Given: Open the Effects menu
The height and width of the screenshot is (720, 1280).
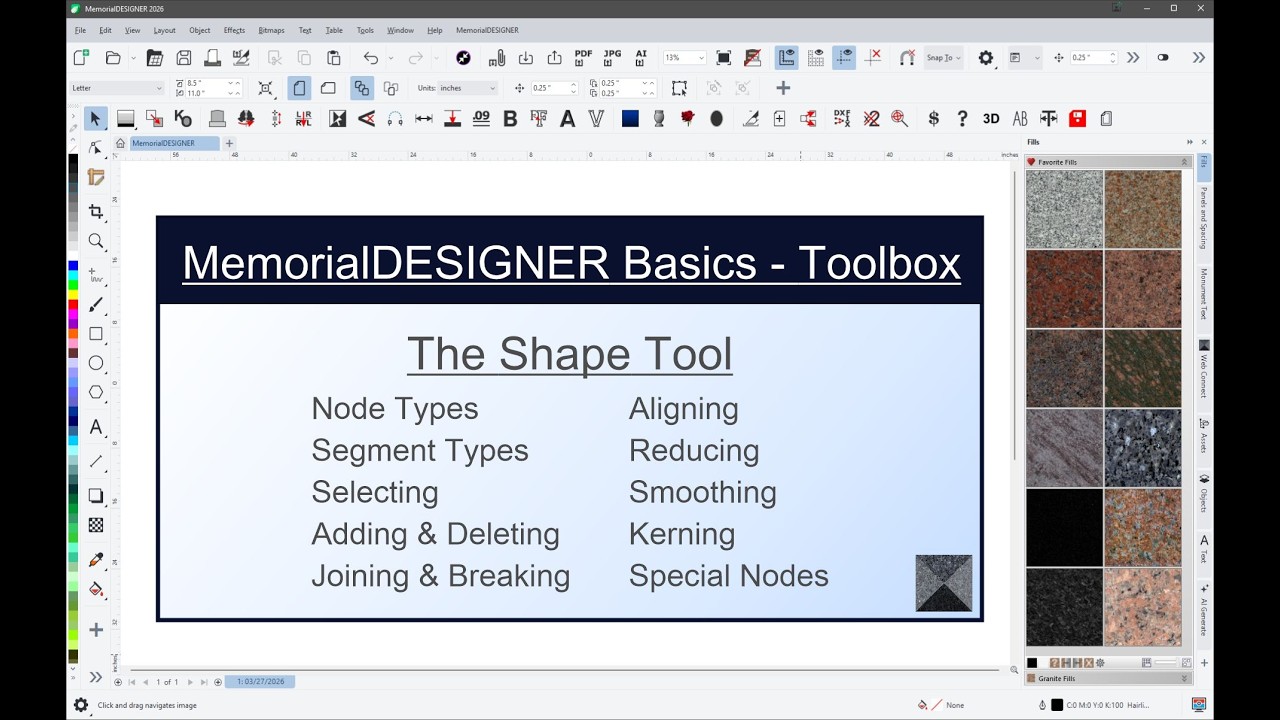Looking at the screenshot, I should tap(234, 30).
